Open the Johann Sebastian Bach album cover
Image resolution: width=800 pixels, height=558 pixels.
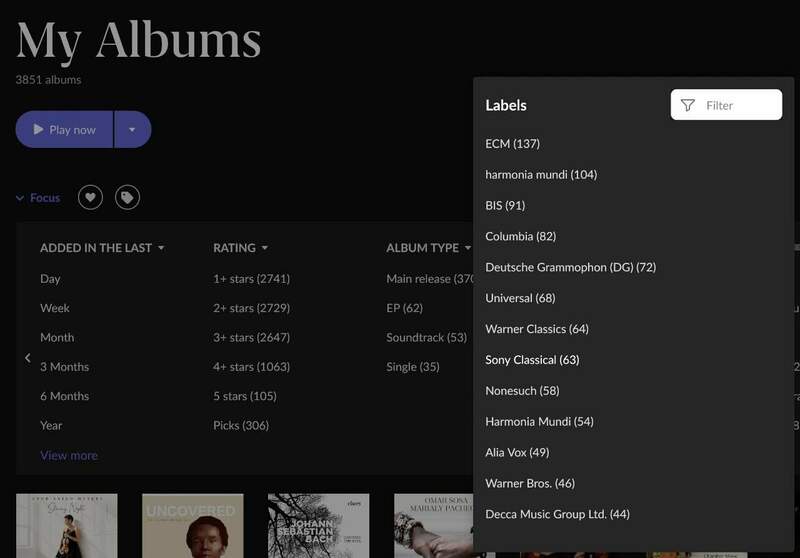click(318, 525)
